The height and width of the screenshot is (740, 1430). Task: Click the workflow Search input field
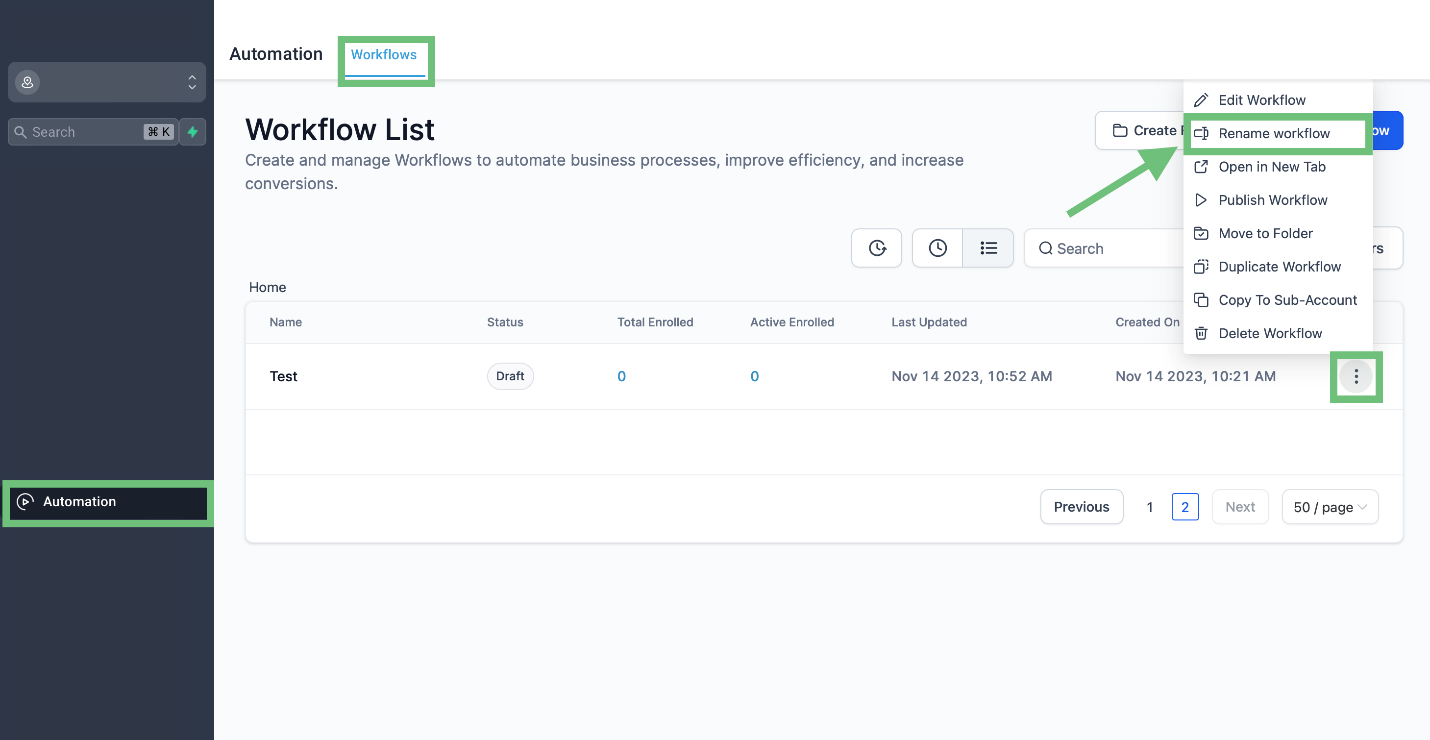[1104, 248]
